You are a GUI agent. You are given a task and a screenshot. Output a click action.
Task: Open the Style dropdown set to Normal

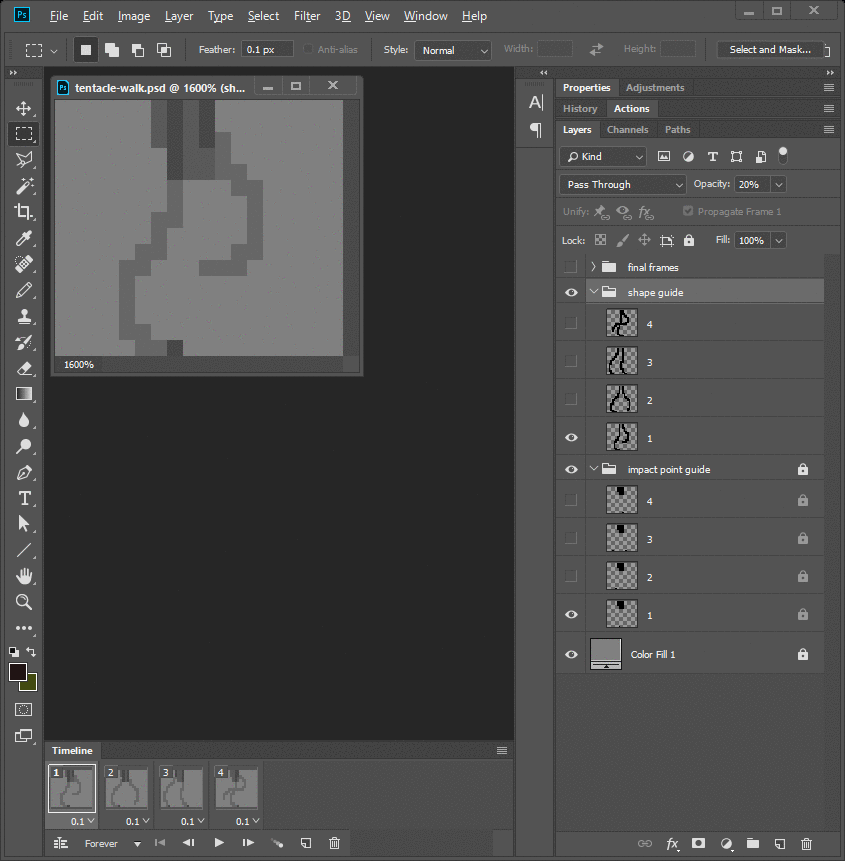(x=453, y=50)
